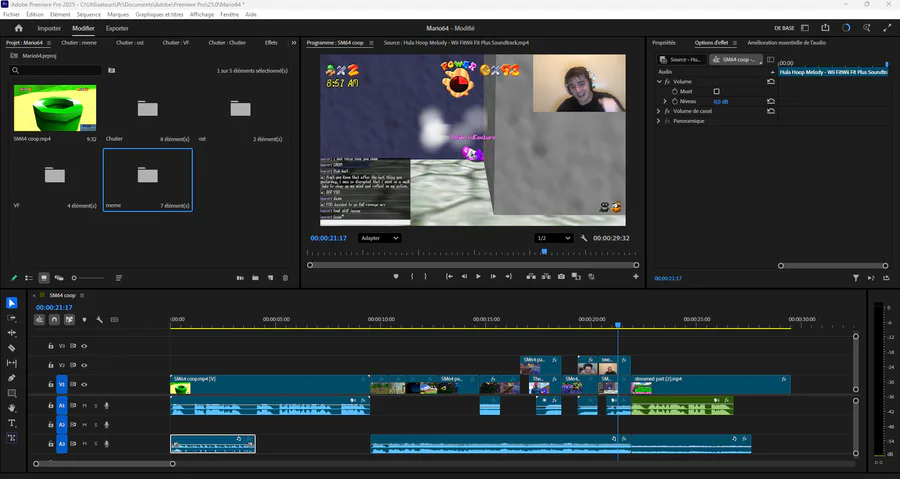Expand the Panoramique effect
Screen dimensions: 900x479
pos(659,121)
